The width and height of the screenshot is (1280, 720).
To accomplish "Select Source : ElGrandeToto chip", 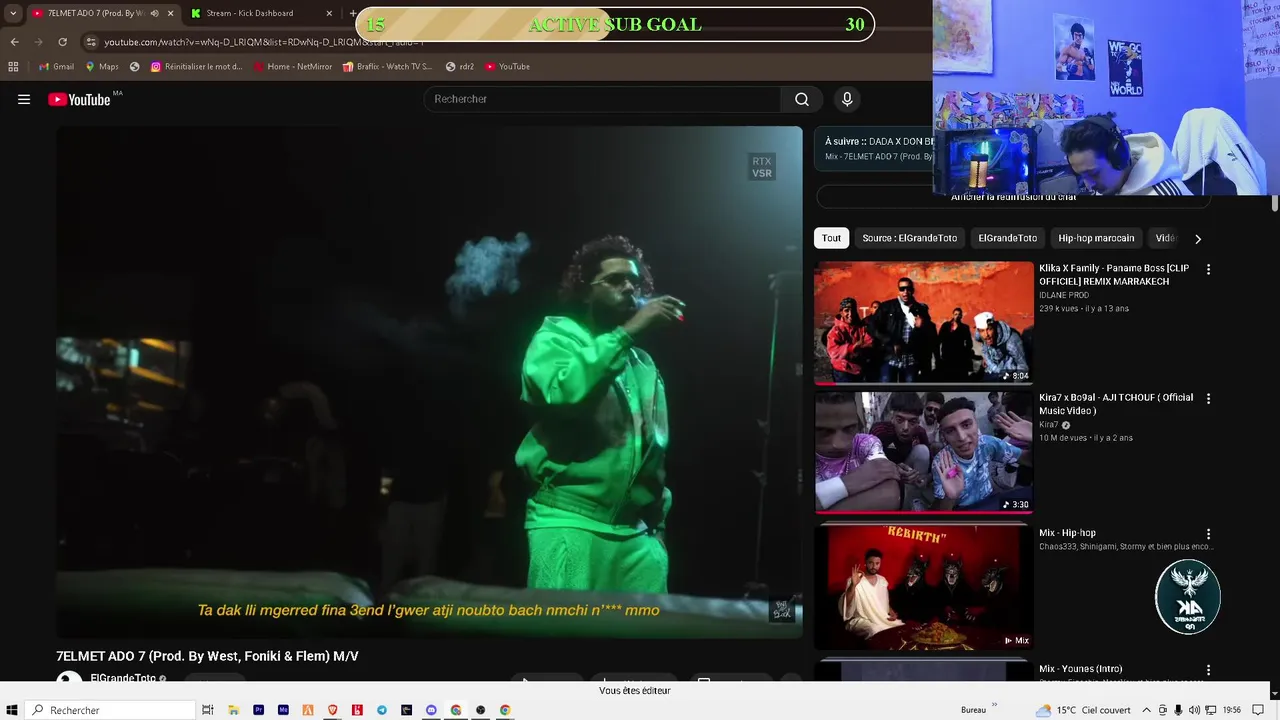I will [910, 238].
